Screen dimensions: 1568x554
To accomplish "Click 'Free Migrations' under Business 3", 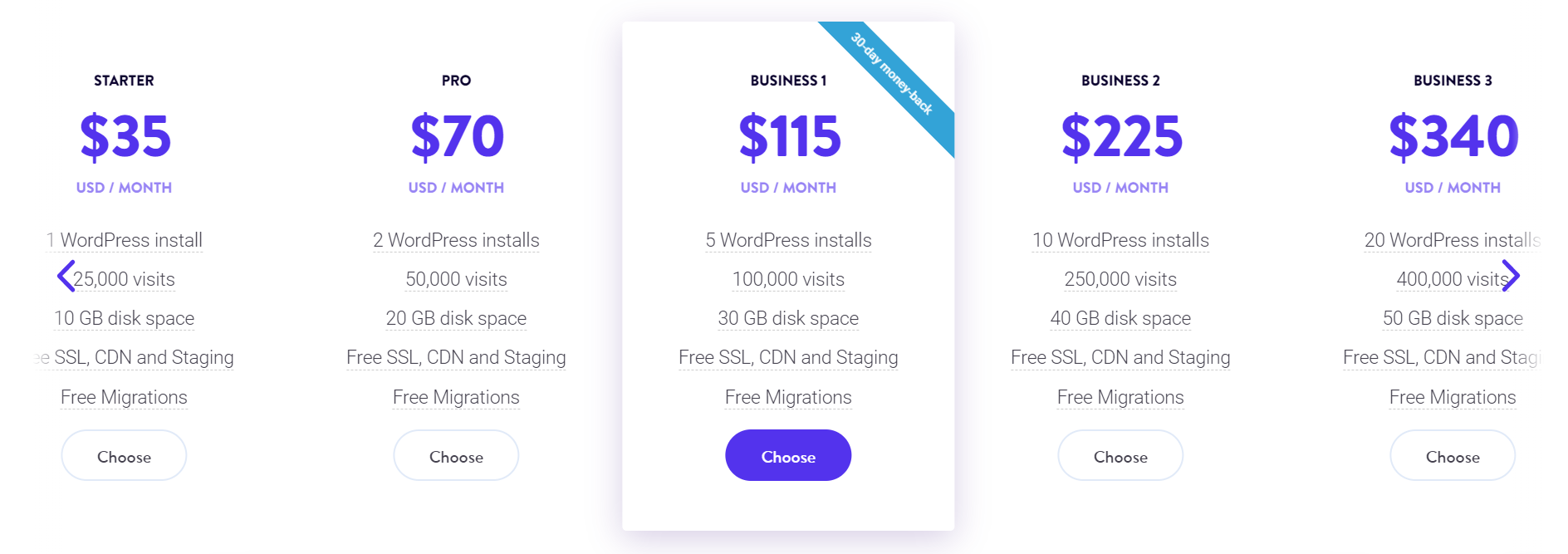I will coord(1453,397).
